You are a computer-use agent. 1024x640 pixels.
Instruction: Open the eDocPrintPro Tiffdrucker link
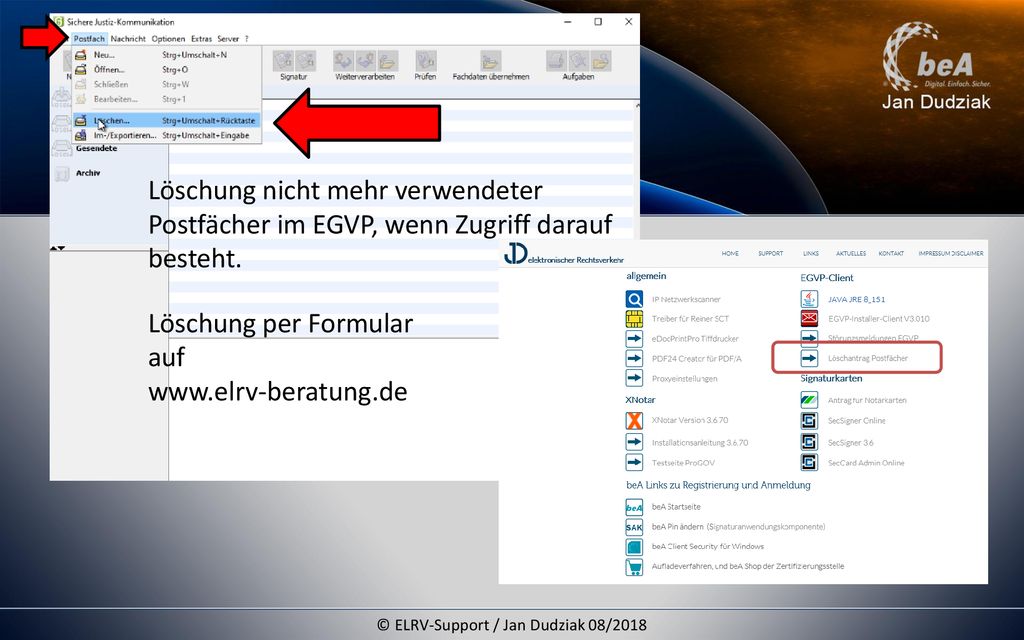coord(695,338)
